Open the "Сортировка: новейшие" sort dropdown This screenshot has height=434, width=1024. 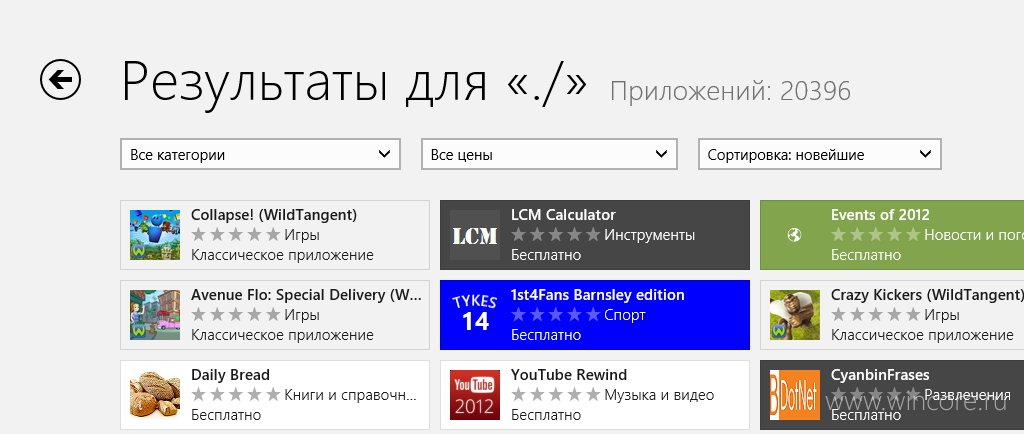(x=820, y=154)
